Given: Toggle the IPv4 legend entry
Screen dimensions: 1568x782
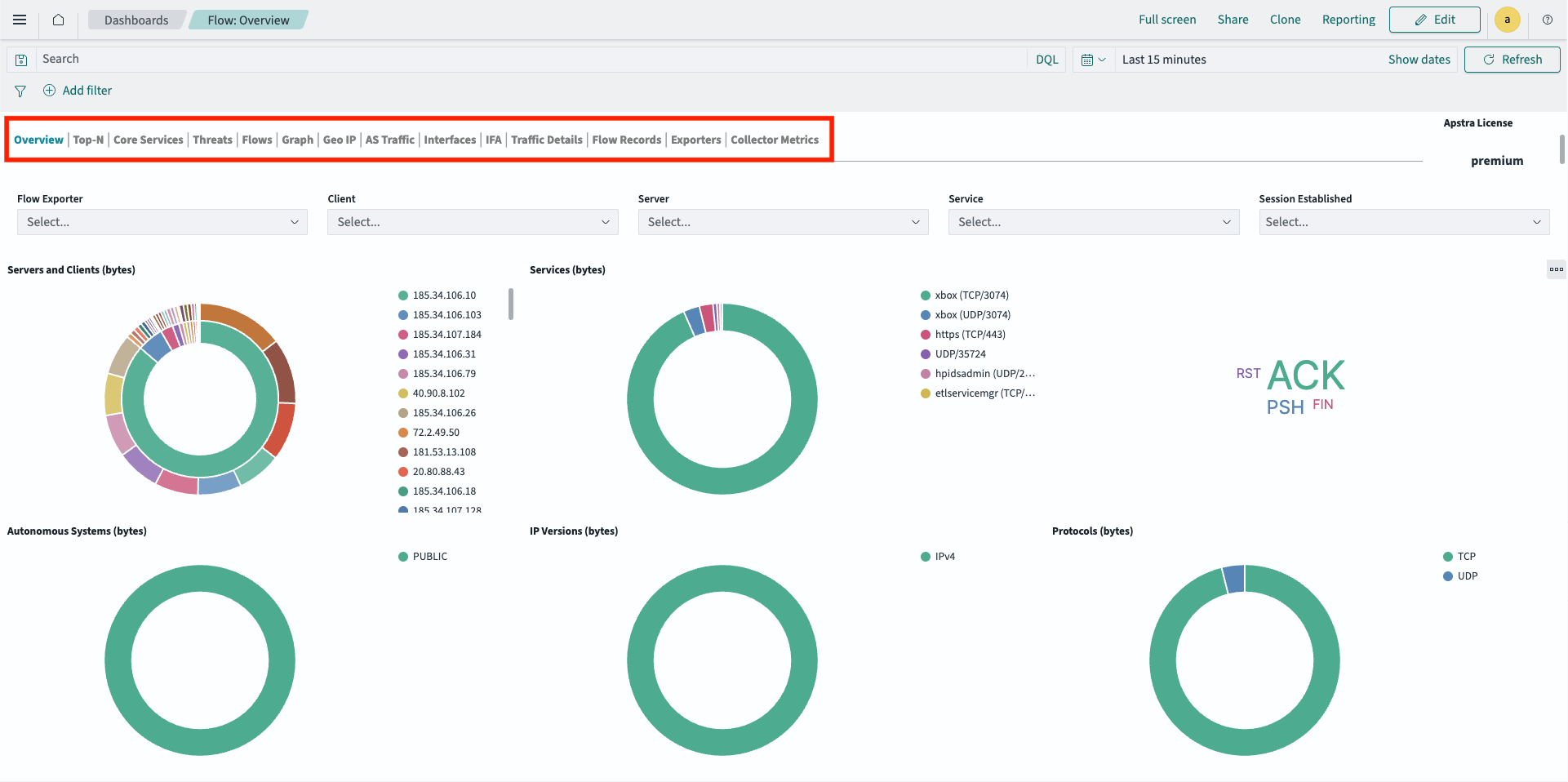Looking at the screenshot, I should coord(938,557).
